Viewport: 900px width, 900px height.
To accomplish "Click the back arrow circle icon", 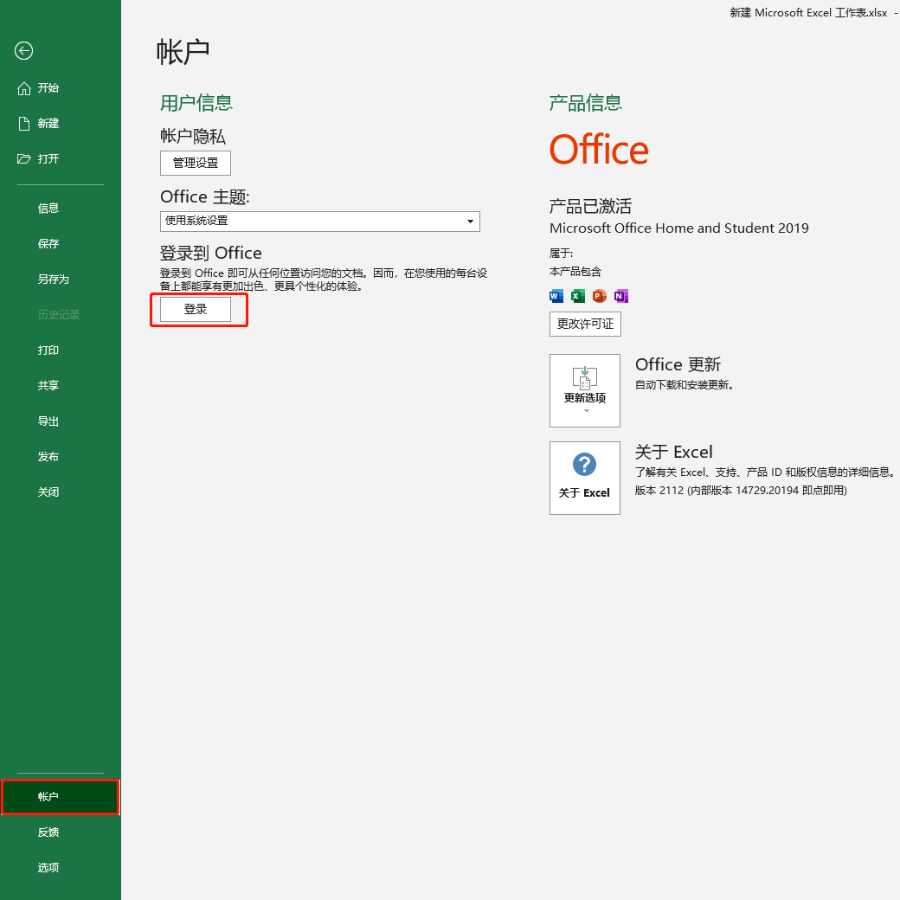I will point(24,51).
